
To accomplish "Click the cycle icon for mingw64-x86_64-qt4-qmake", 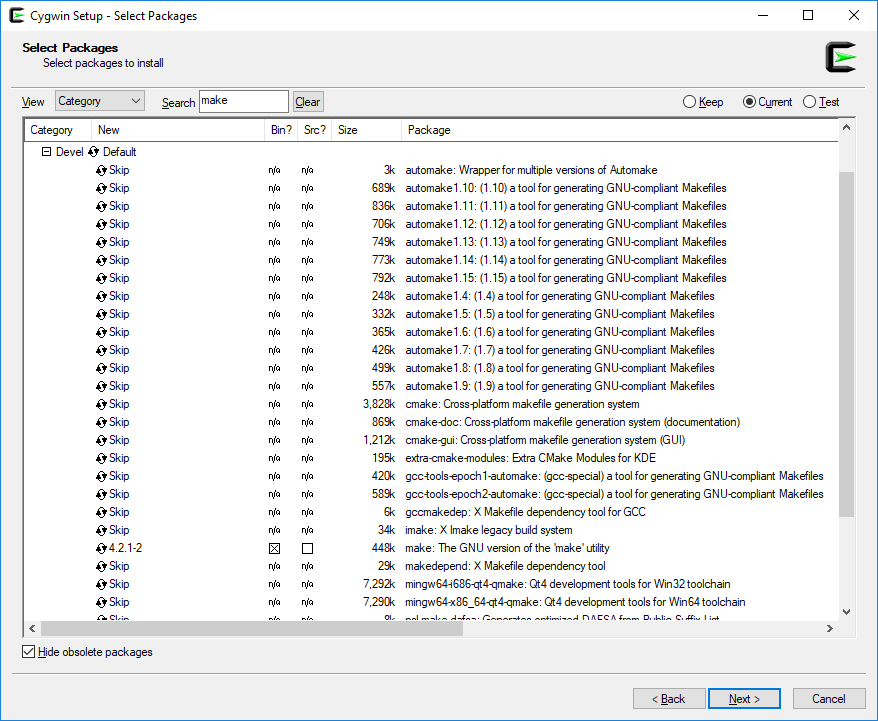I will coord(101,602).
